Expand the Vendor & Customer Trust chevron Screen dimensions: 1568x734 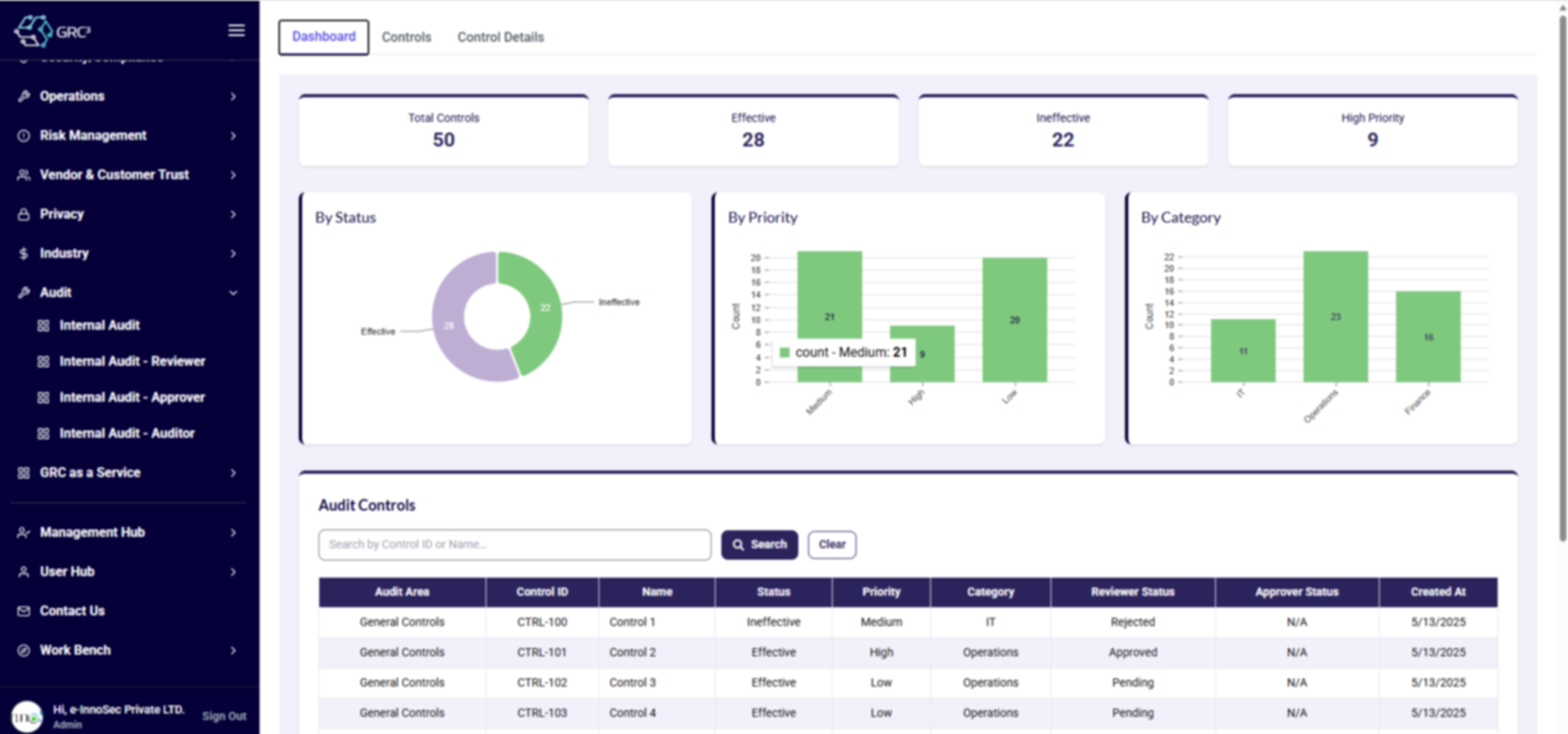233,175
